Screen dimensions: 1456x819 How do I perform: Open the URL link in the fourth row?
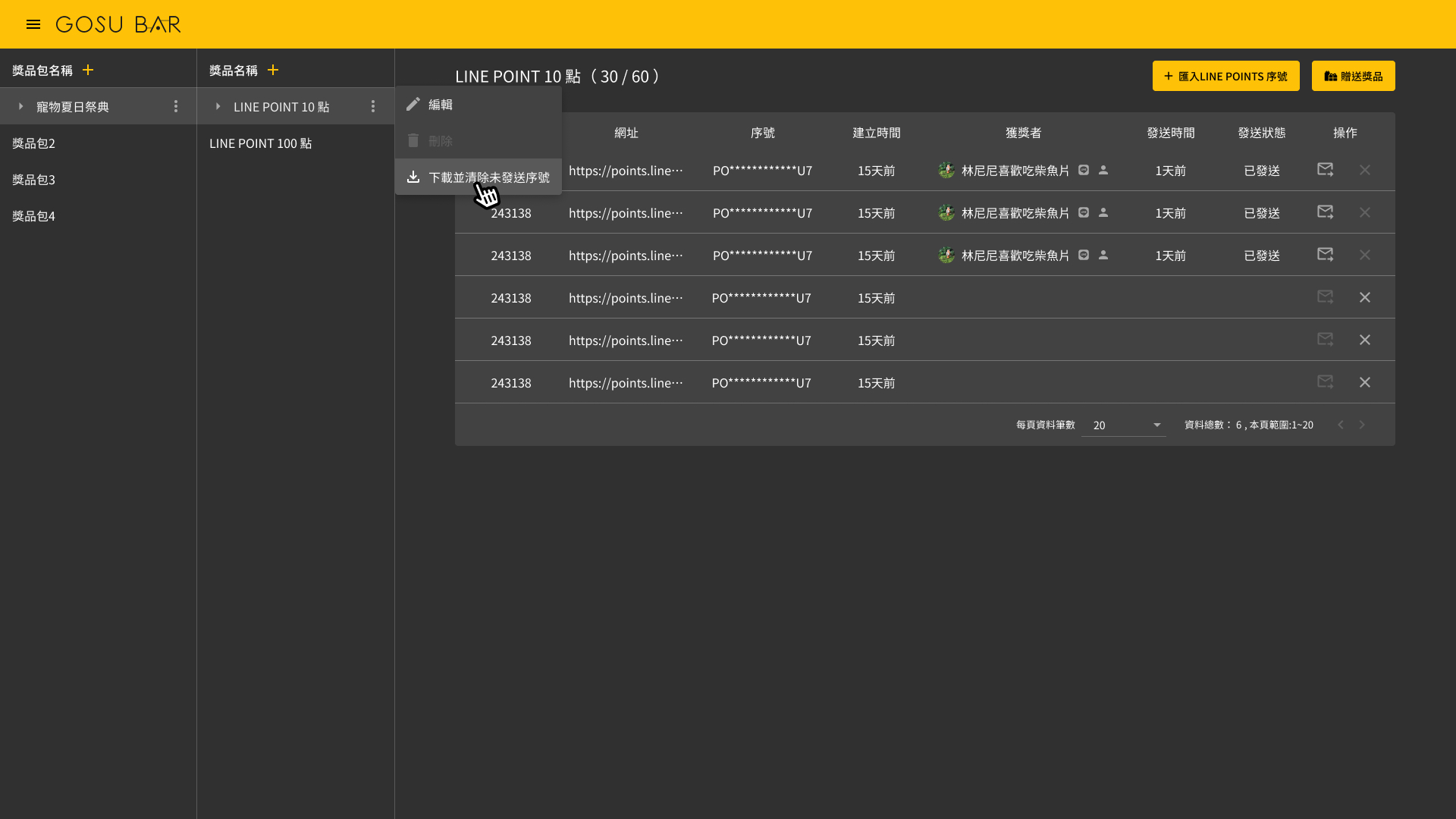[626, 297]
